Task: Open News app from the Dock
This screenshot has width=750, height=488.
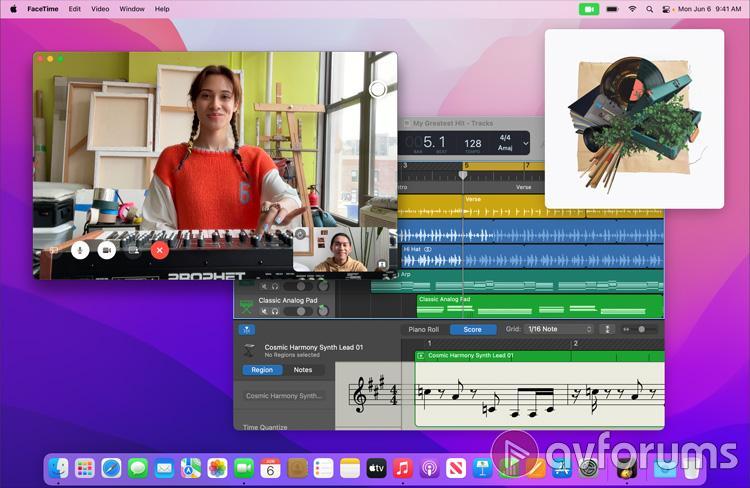Action: coord(456,468)
